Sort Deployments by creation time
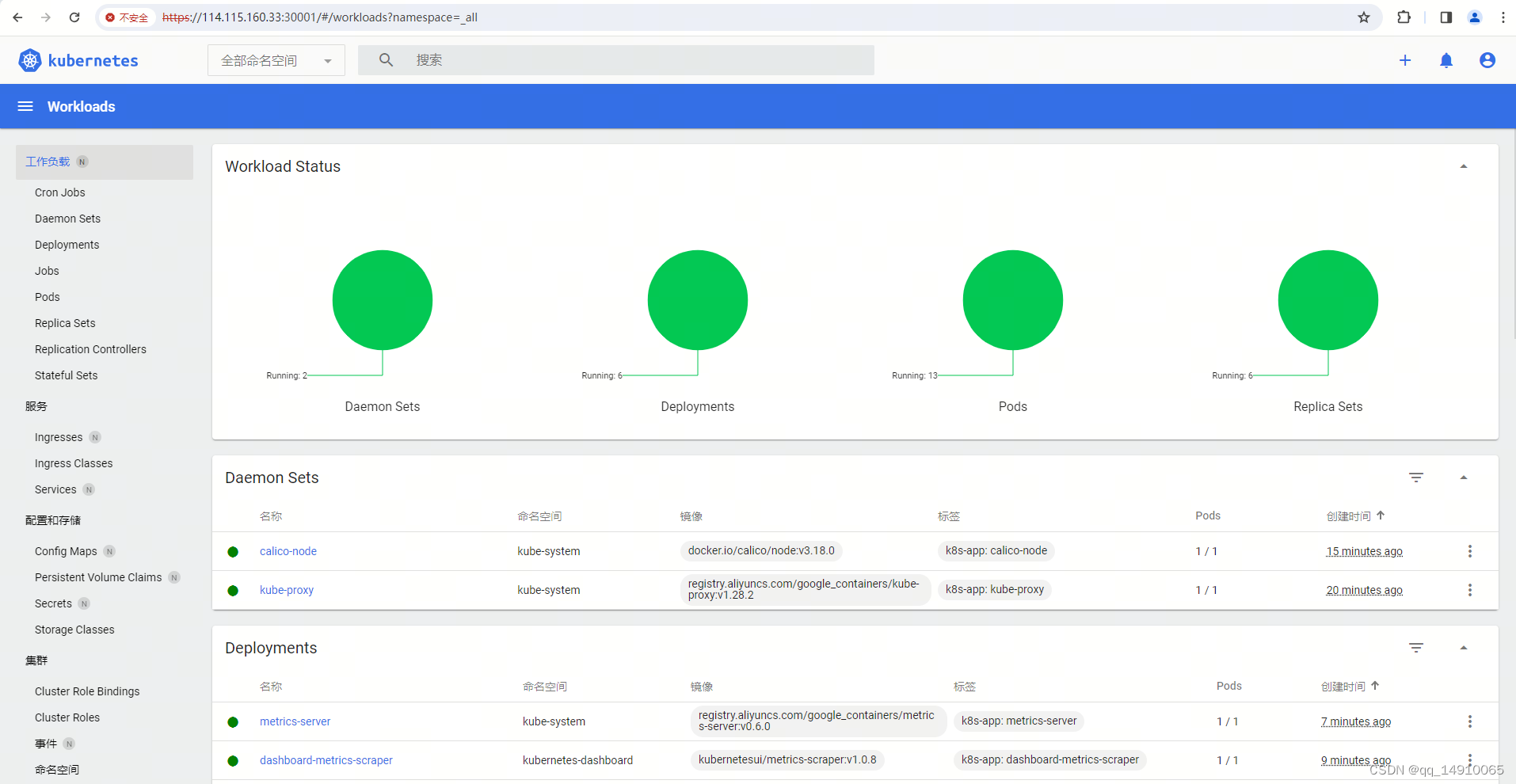1516x784 pixels. [x=1350, y=686]
